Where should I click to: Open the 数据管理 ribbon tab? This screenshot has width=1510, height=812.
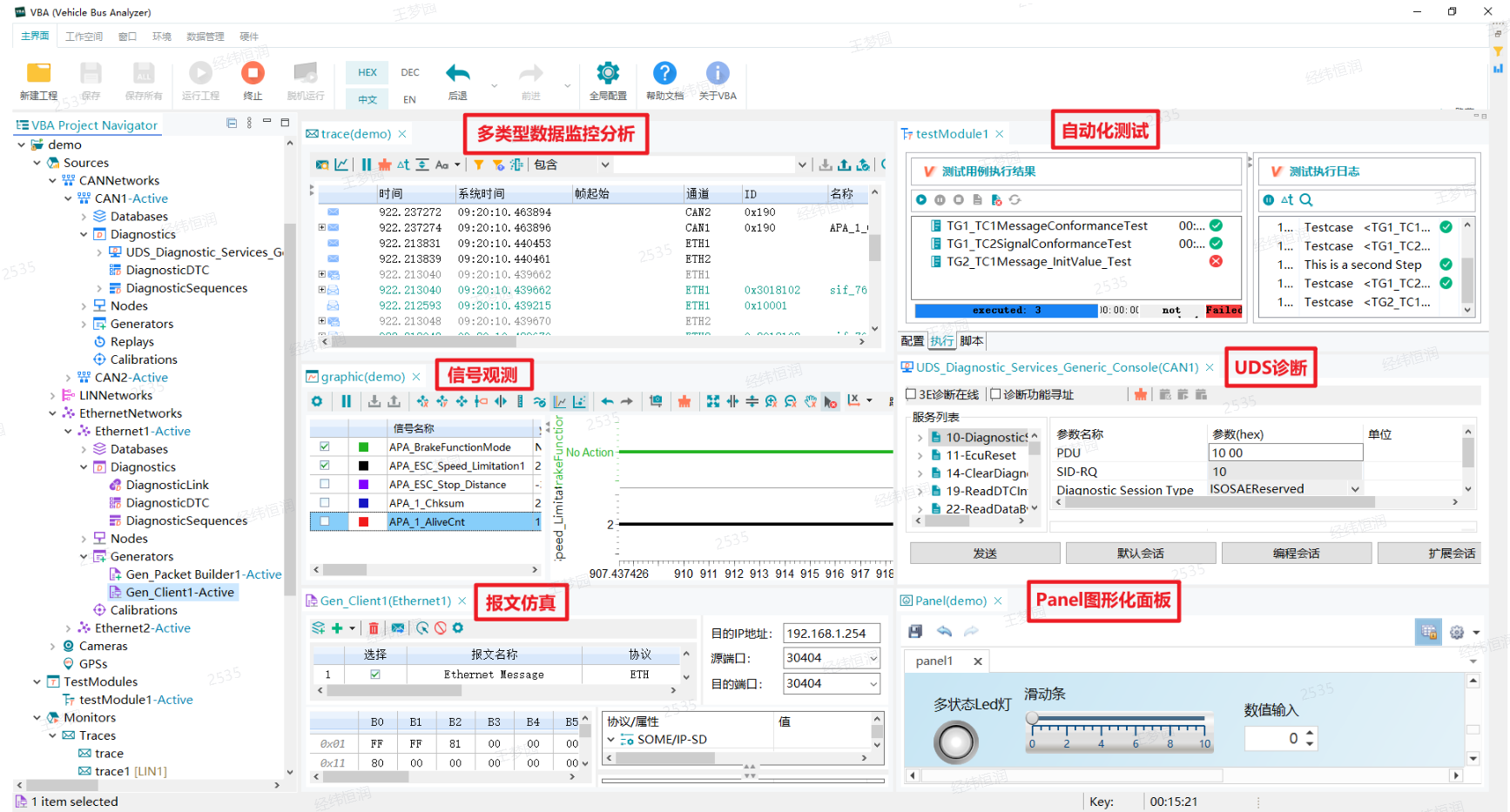tap(206, 37)
